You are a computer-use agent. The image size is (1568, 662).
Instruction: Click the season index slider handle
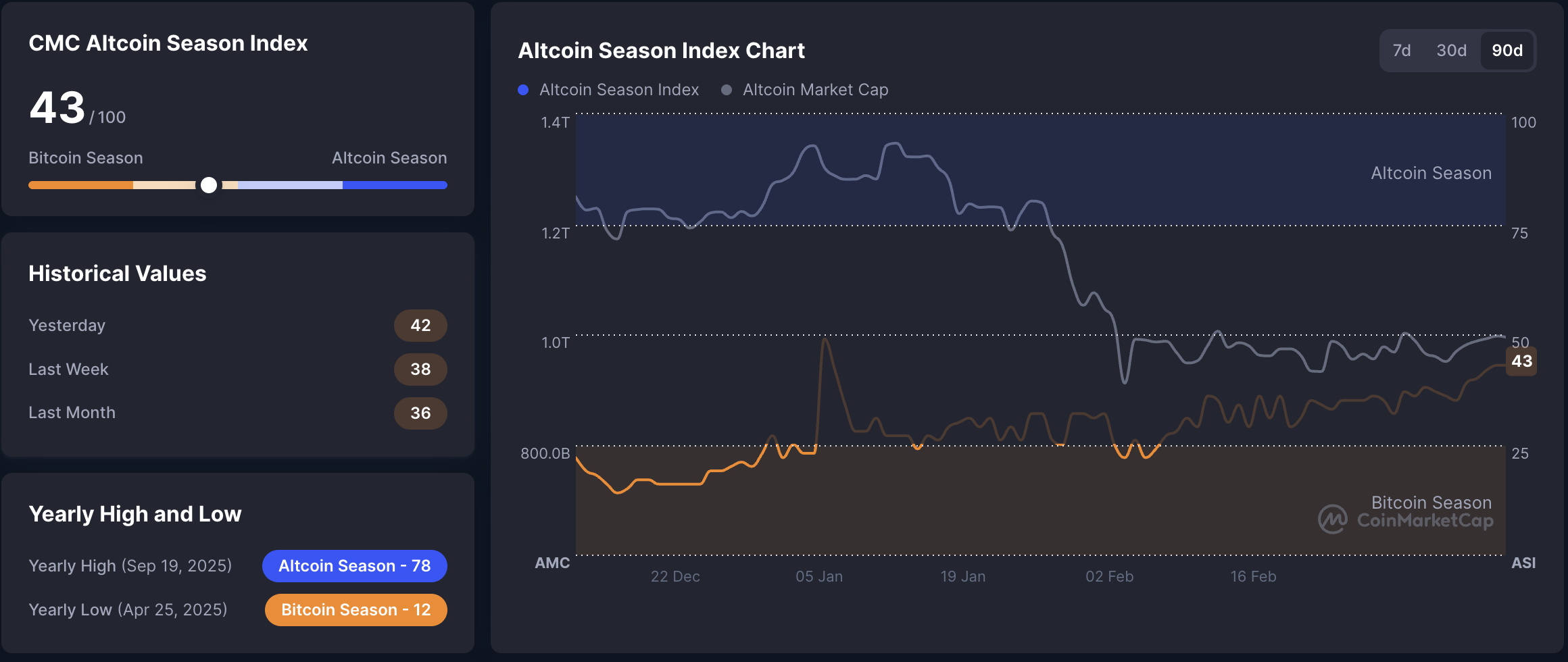point(210,184)
